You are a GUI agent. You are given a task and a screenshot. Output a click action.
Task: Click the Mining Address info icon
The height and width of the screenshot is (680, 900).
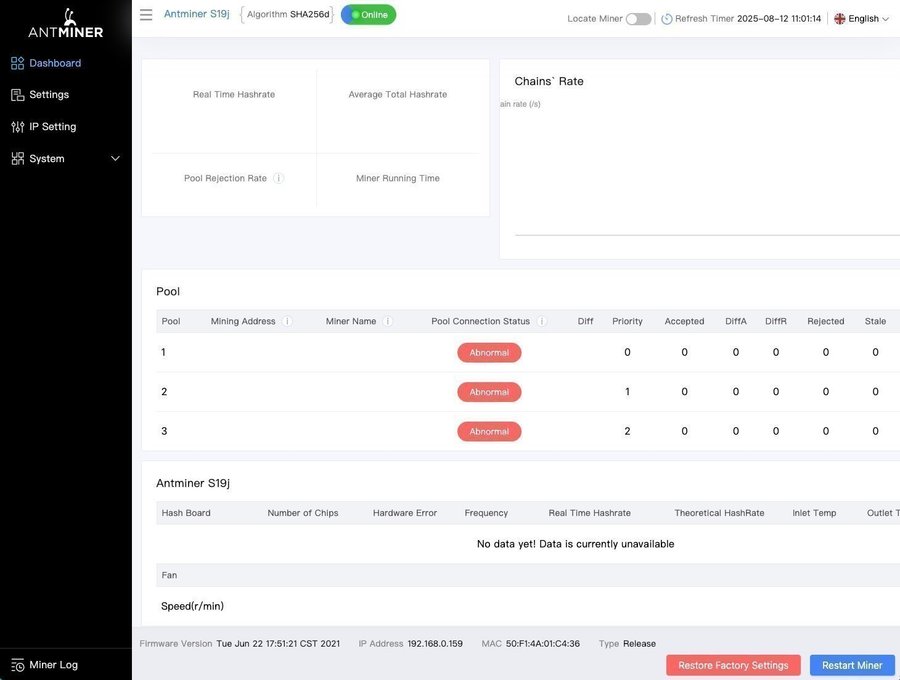287,321
